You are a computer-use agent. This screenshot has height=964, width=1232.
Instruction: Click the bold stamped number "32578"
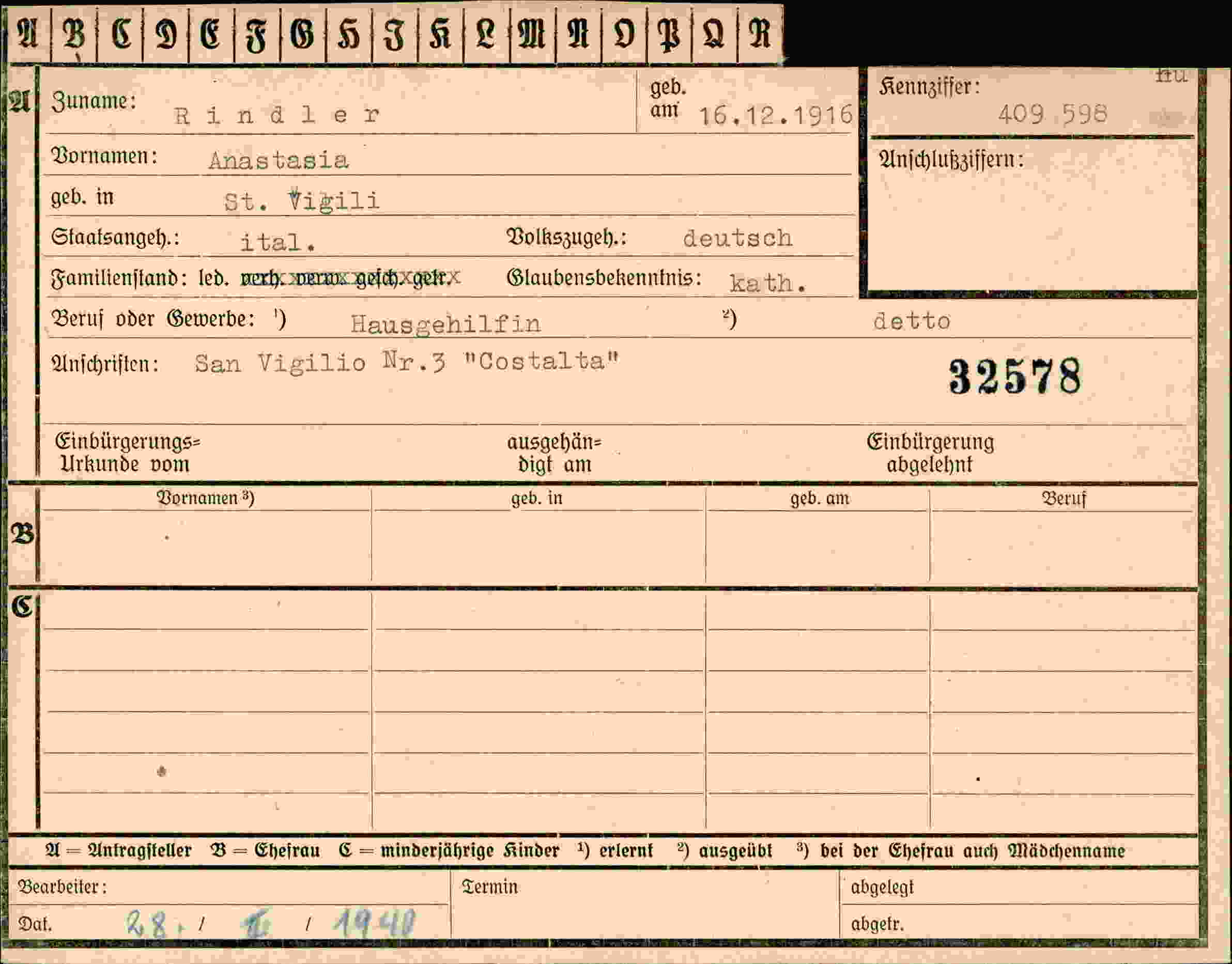click(1014, 377)
